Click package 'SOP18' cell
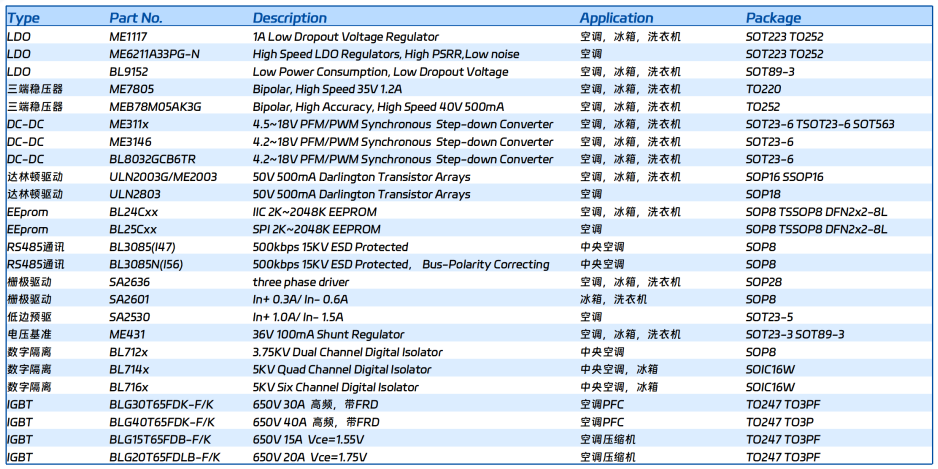This screenshot has width=938, height=469. pyautogui.click(x=764, y=194)
